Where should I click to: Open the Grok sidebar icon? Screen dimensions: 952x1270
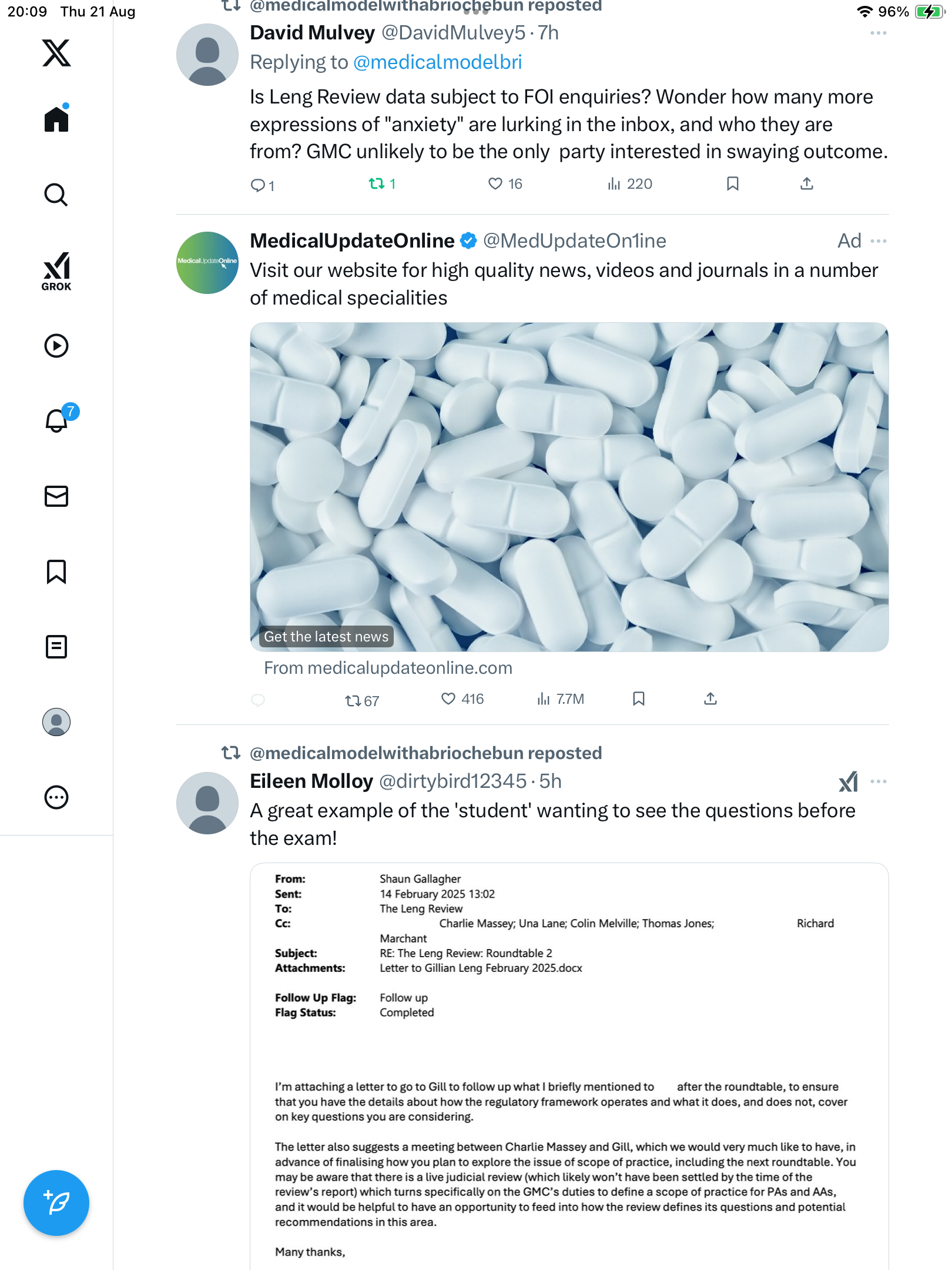[56, 271]
